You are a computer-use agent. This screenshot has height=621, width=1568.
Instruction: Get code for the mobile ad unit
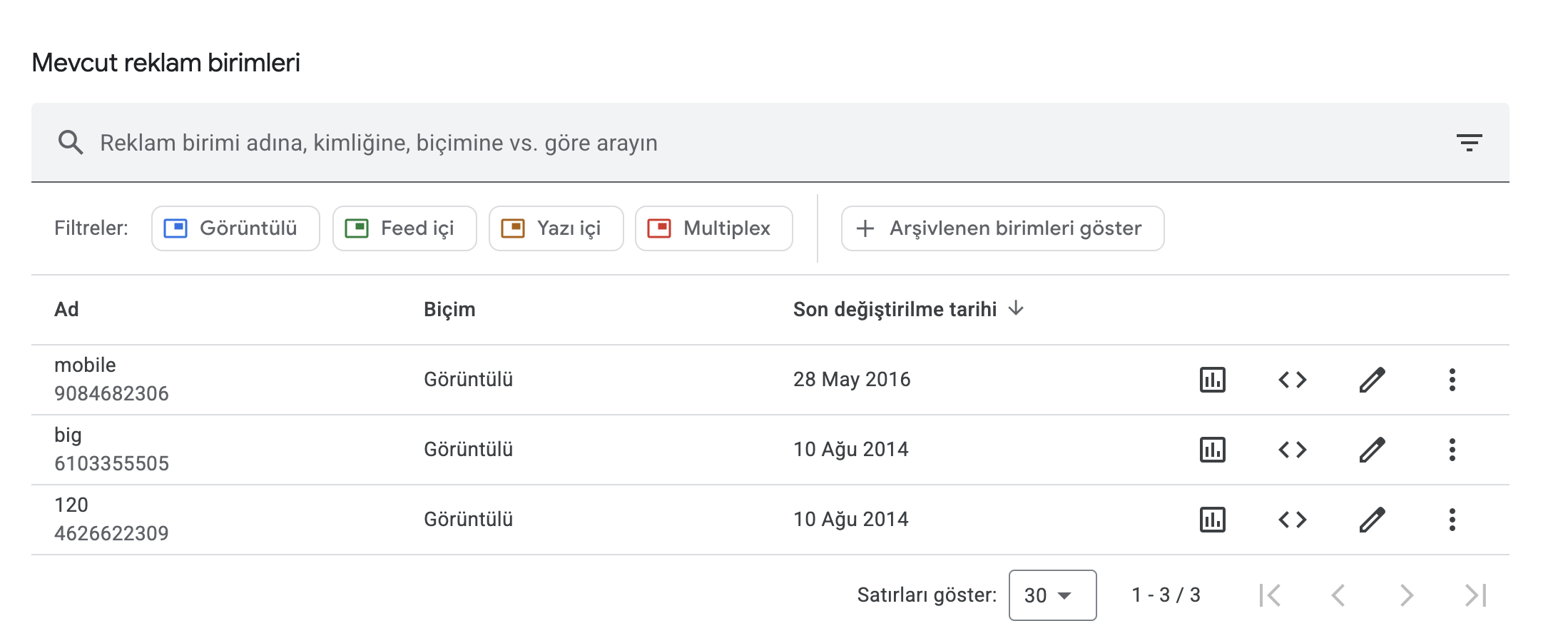click(1292, 380)
